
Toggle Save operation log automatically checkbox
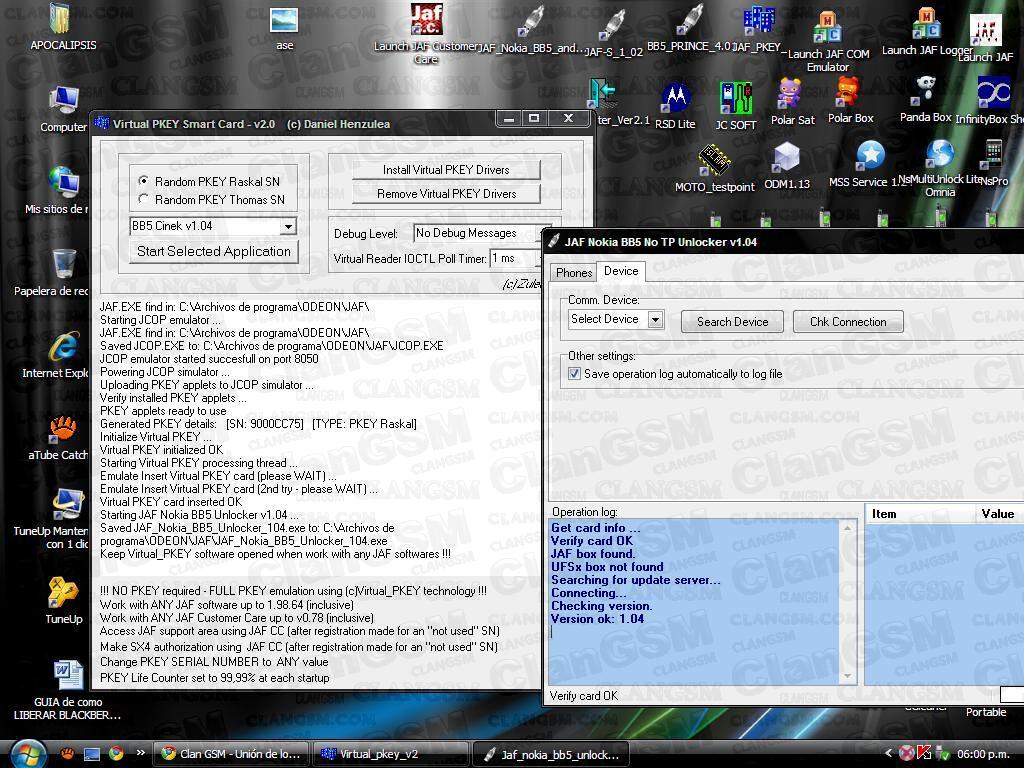(x=574, y=374)
